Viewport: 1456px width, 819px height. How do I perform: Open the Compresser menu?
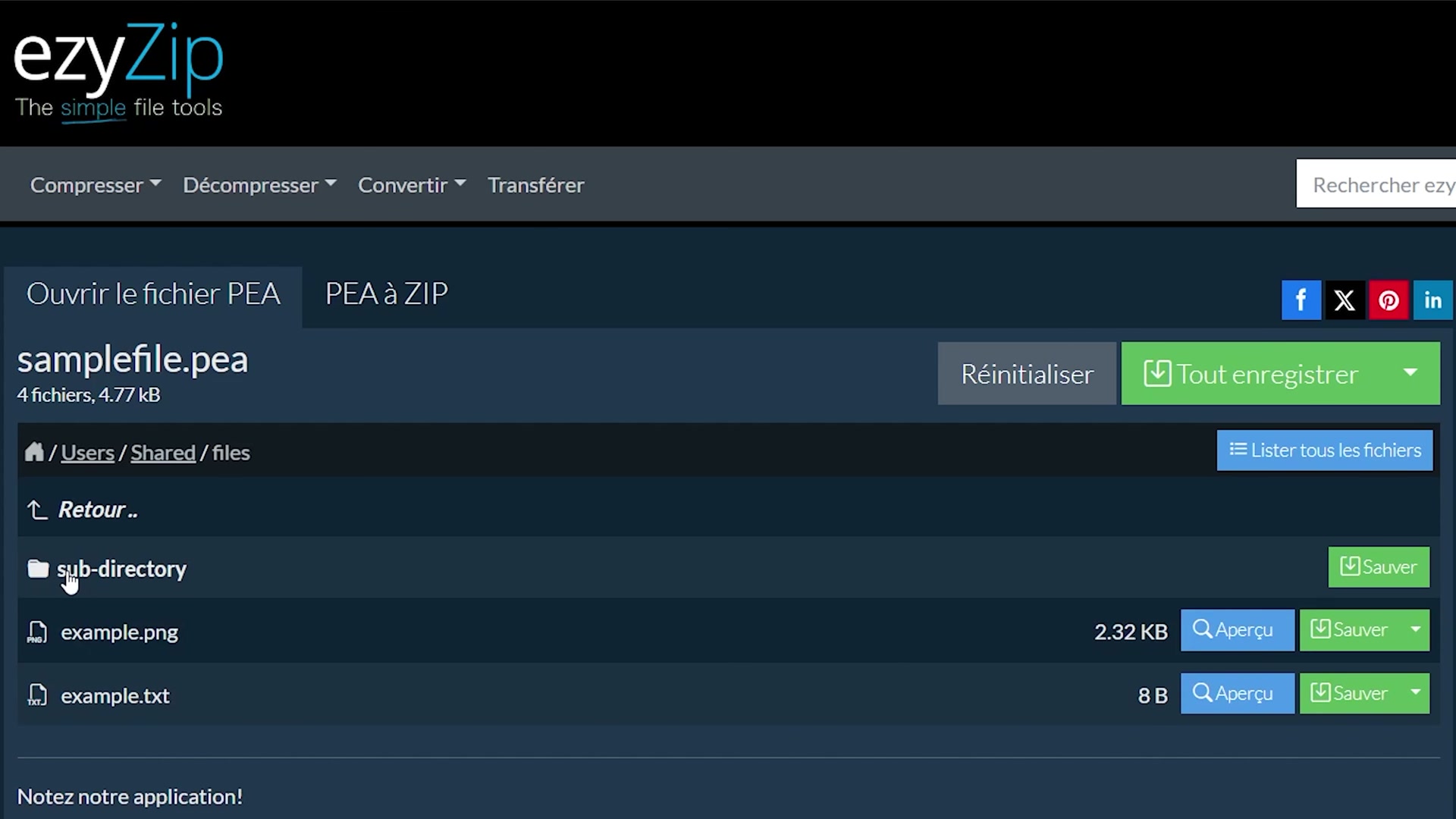click(x=96, y=185)
